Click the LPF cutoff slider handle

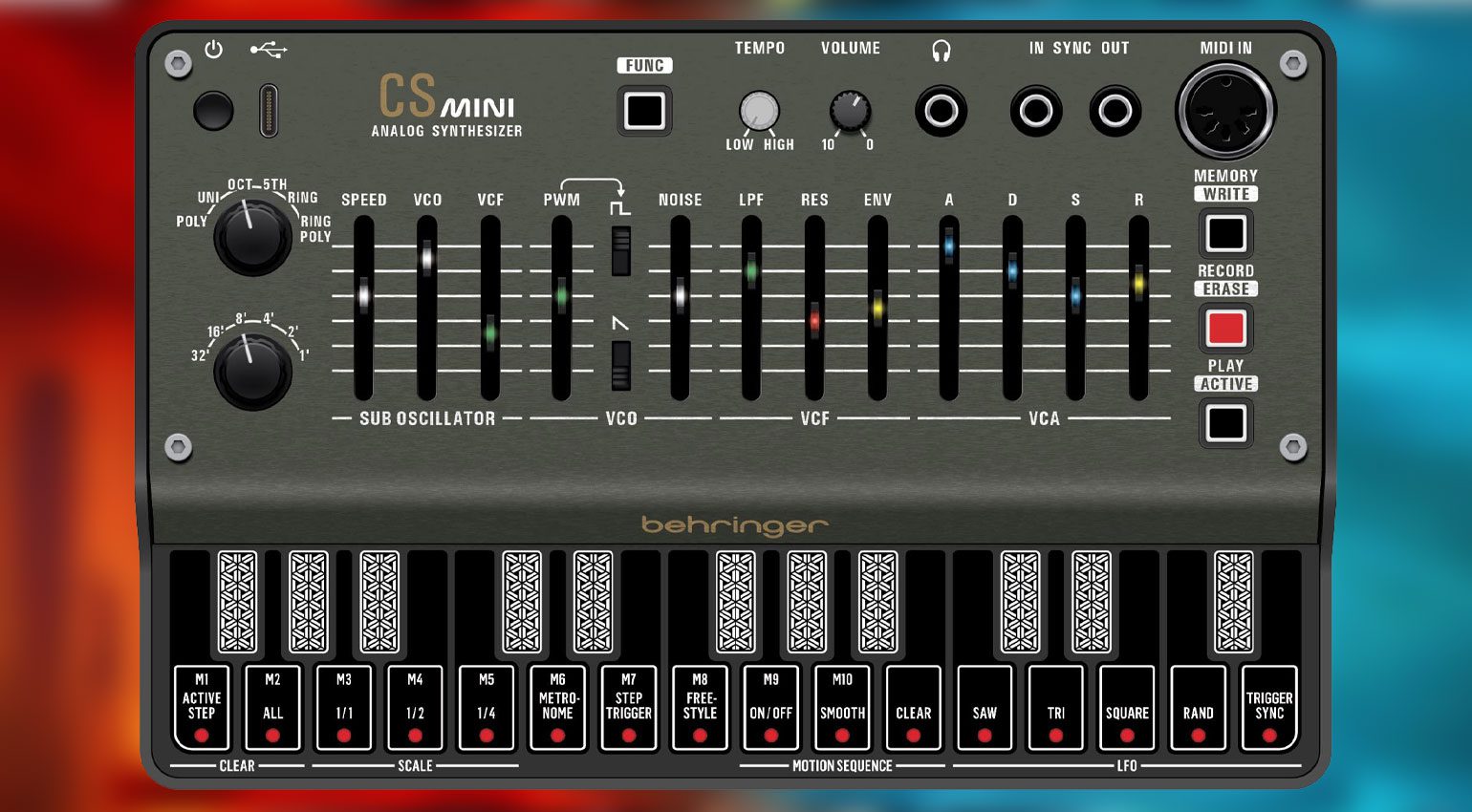click(751, 270)
